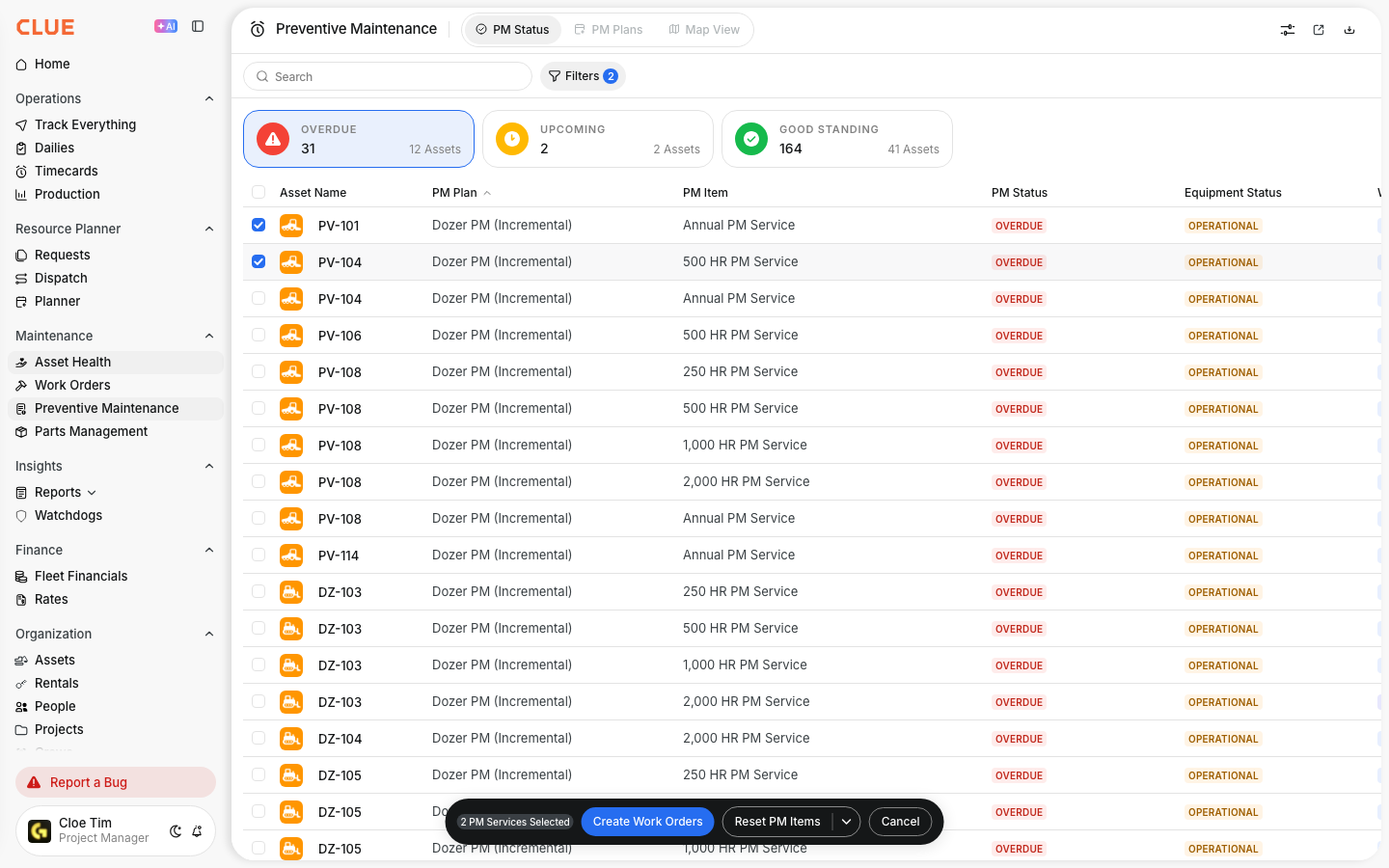The image size is (1389, 868).
Task: Open Production from sidebar
Action: point(67,194)
